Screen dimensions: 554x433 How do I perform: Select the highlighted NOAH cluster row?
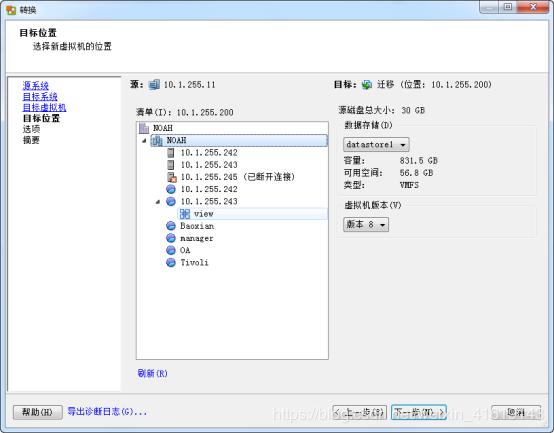pos(239,141)
